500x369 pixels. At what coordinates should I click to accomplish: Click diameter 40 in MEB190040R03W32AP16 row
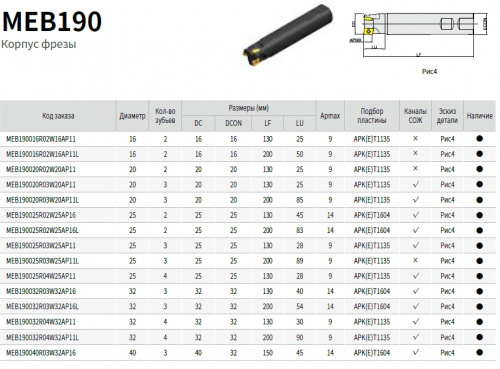click(132, 353)
